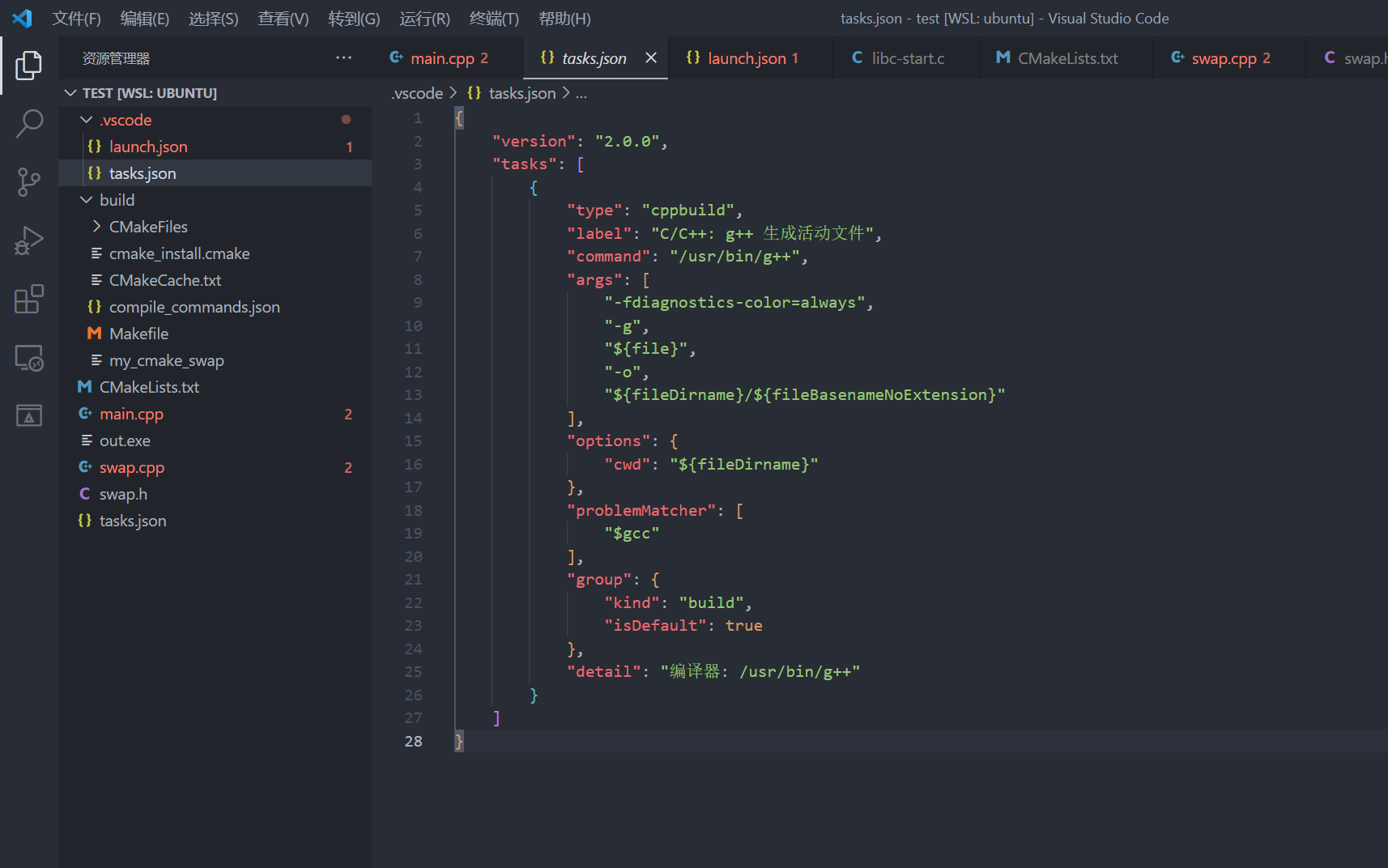Open the Search view icon
This screenshot has height=868, width=1388.
tap(29, 124)
